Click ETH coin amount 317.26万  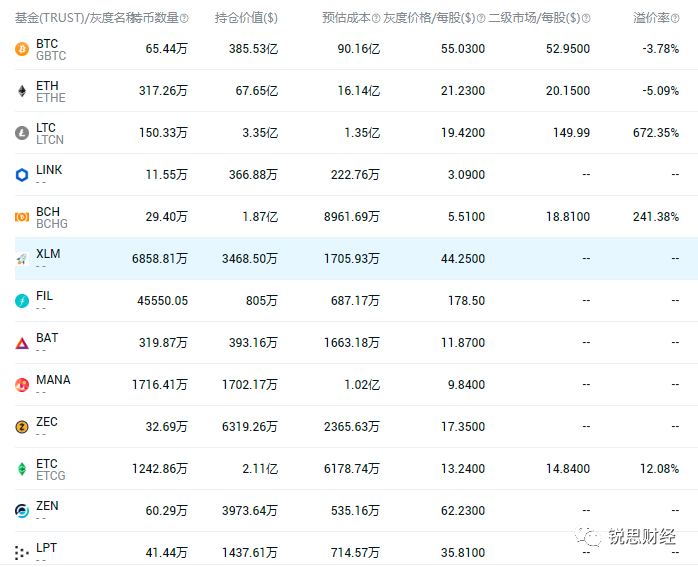pos(163,91)
